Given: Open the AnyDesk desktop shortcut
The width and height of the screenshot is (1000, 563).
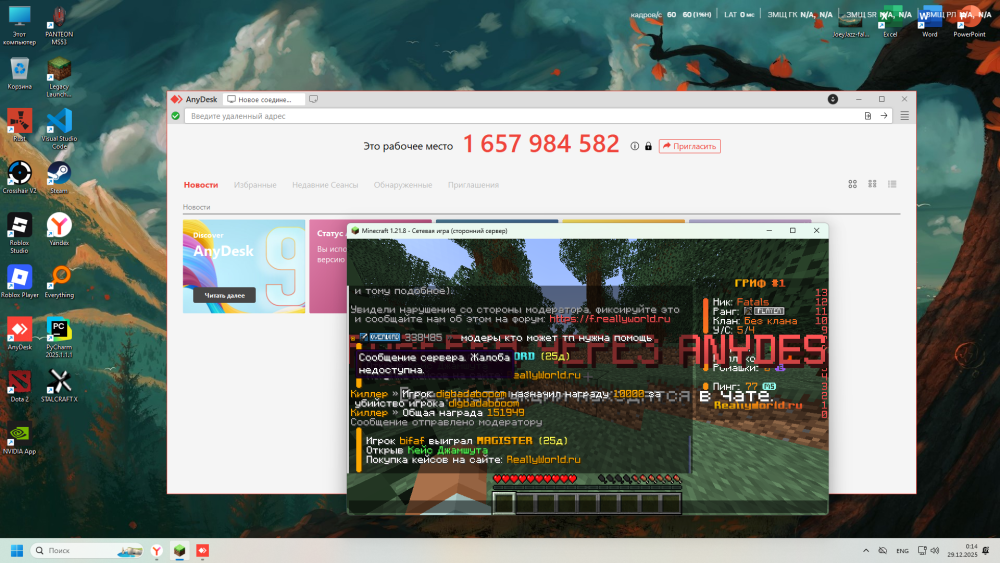Looking at the screenshot, I should point(20,334).
